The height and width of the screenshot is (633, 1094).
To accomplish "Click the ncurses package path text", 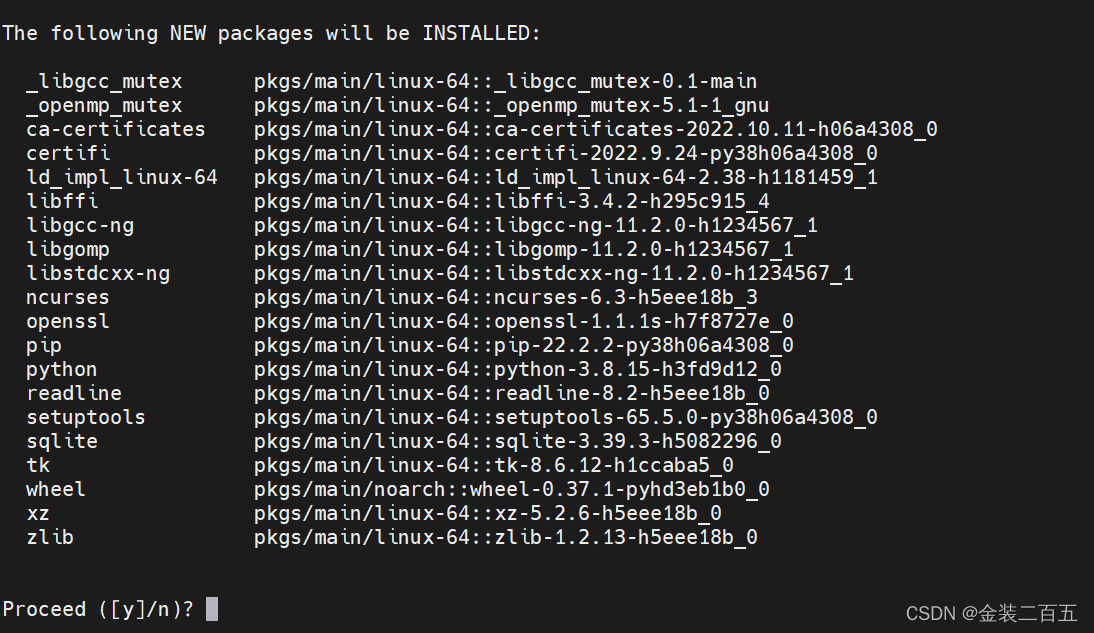I will tap(506, 297).
